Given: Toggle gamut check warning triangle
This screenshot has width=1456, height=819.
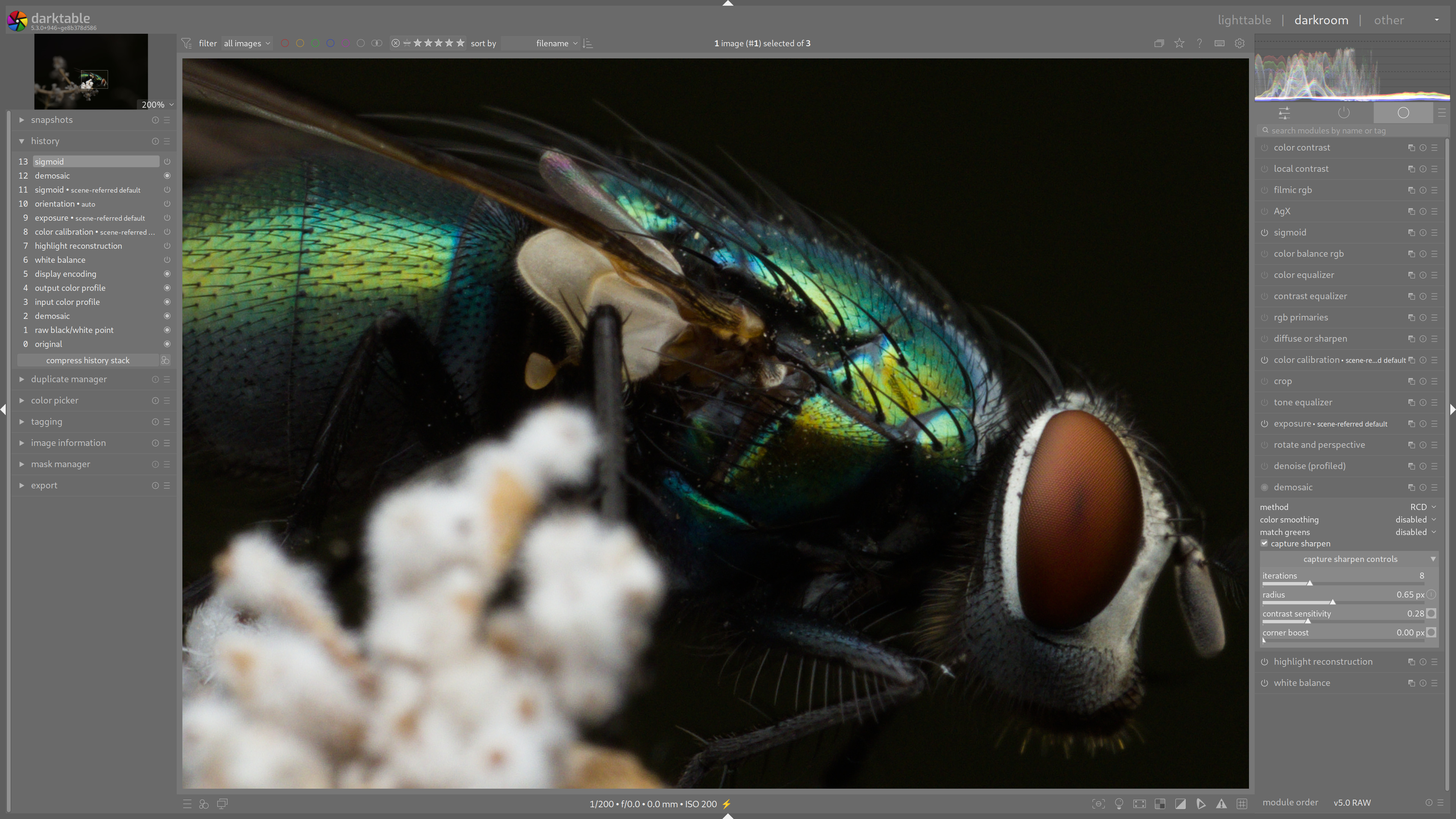Looking at the screenshot, I should point(1221,804).
